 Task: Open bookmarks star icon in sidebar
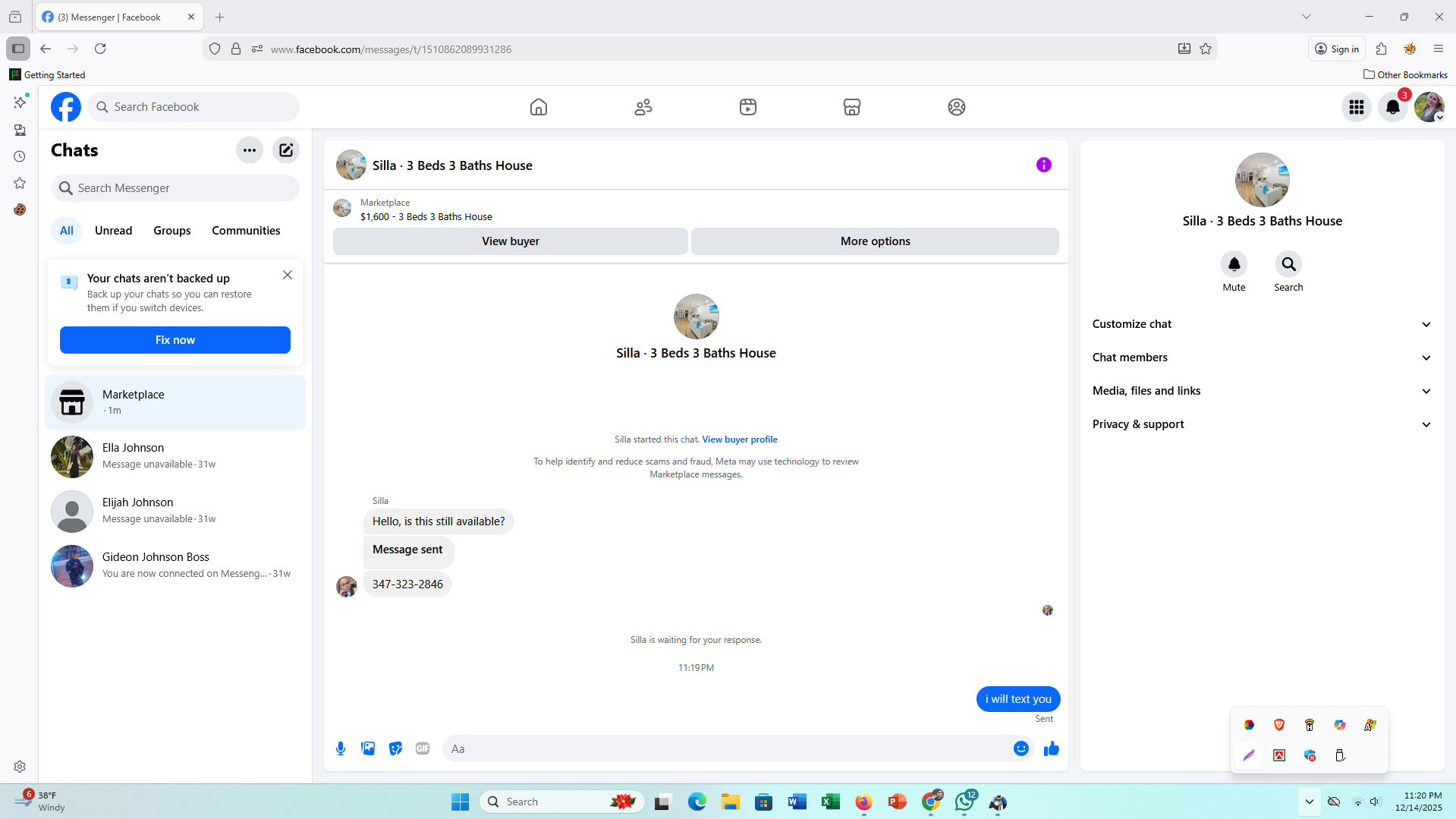(20, 183)
